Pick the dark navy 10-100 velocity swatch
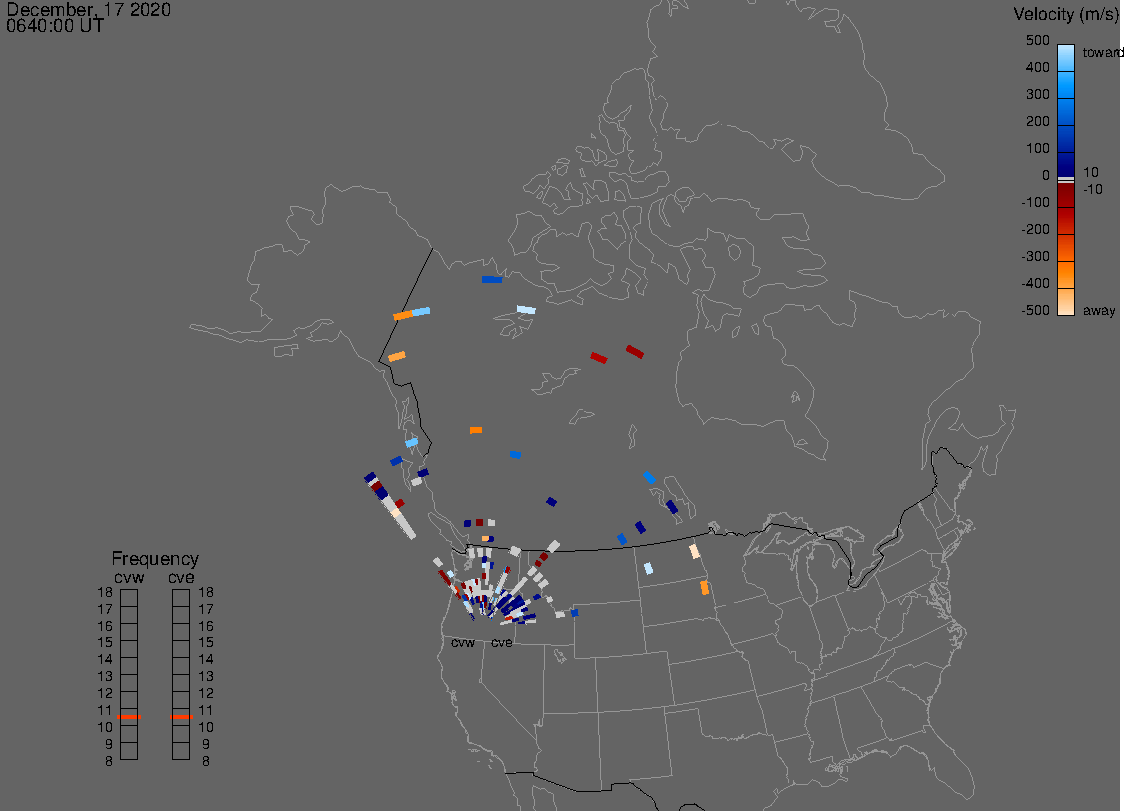 click(1066, 165)
